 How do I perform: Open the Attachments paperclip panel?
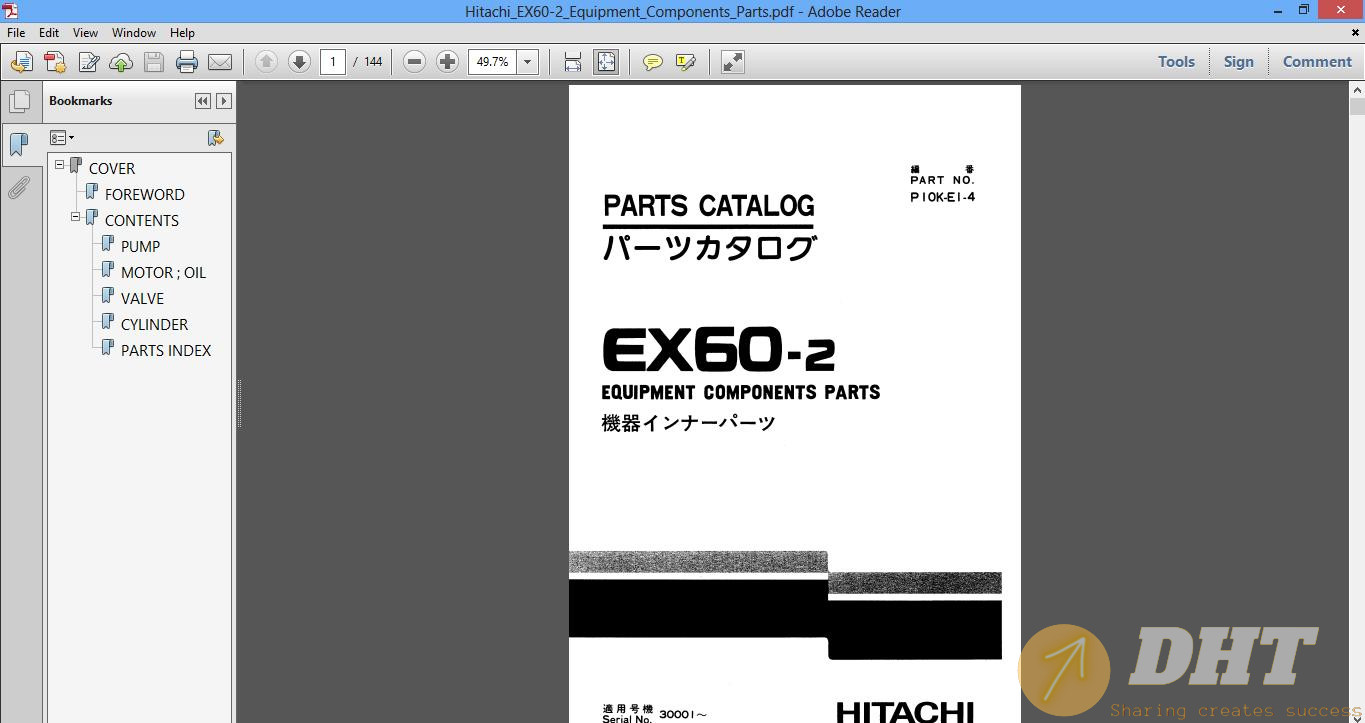(19, 188)
